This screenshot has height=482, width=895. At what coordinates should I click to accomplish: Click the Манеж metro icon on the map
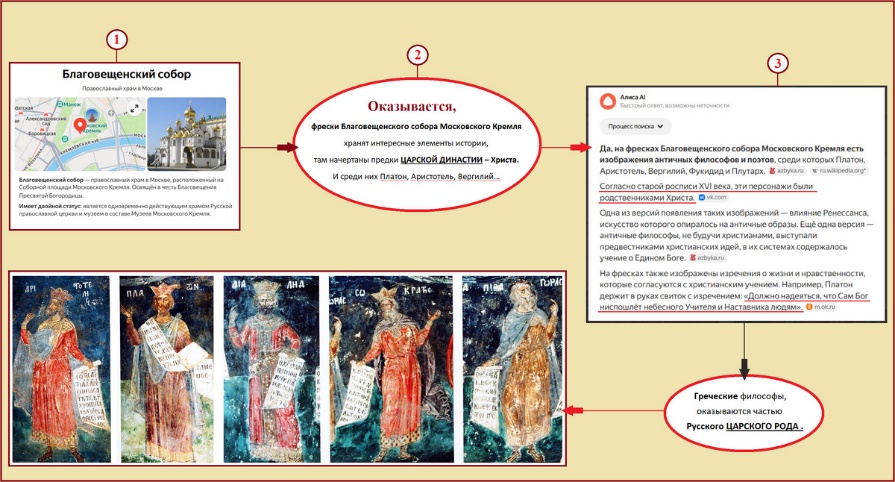click(x=59, y=104)
